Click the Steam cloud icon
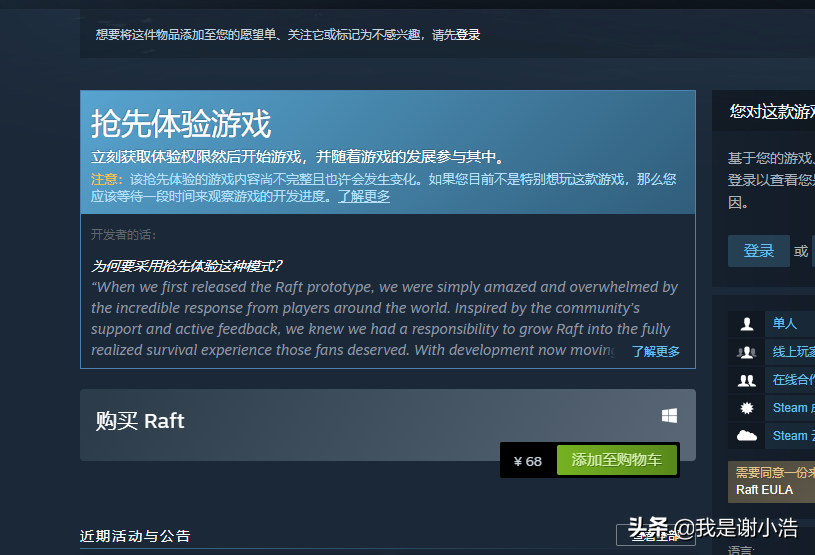815x555 pixels. point(747,436)
